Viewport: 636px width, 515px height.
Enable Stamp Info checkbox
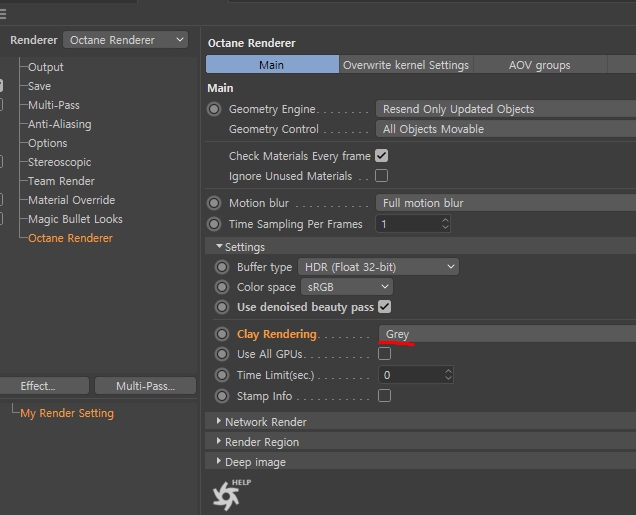(385, 395)
